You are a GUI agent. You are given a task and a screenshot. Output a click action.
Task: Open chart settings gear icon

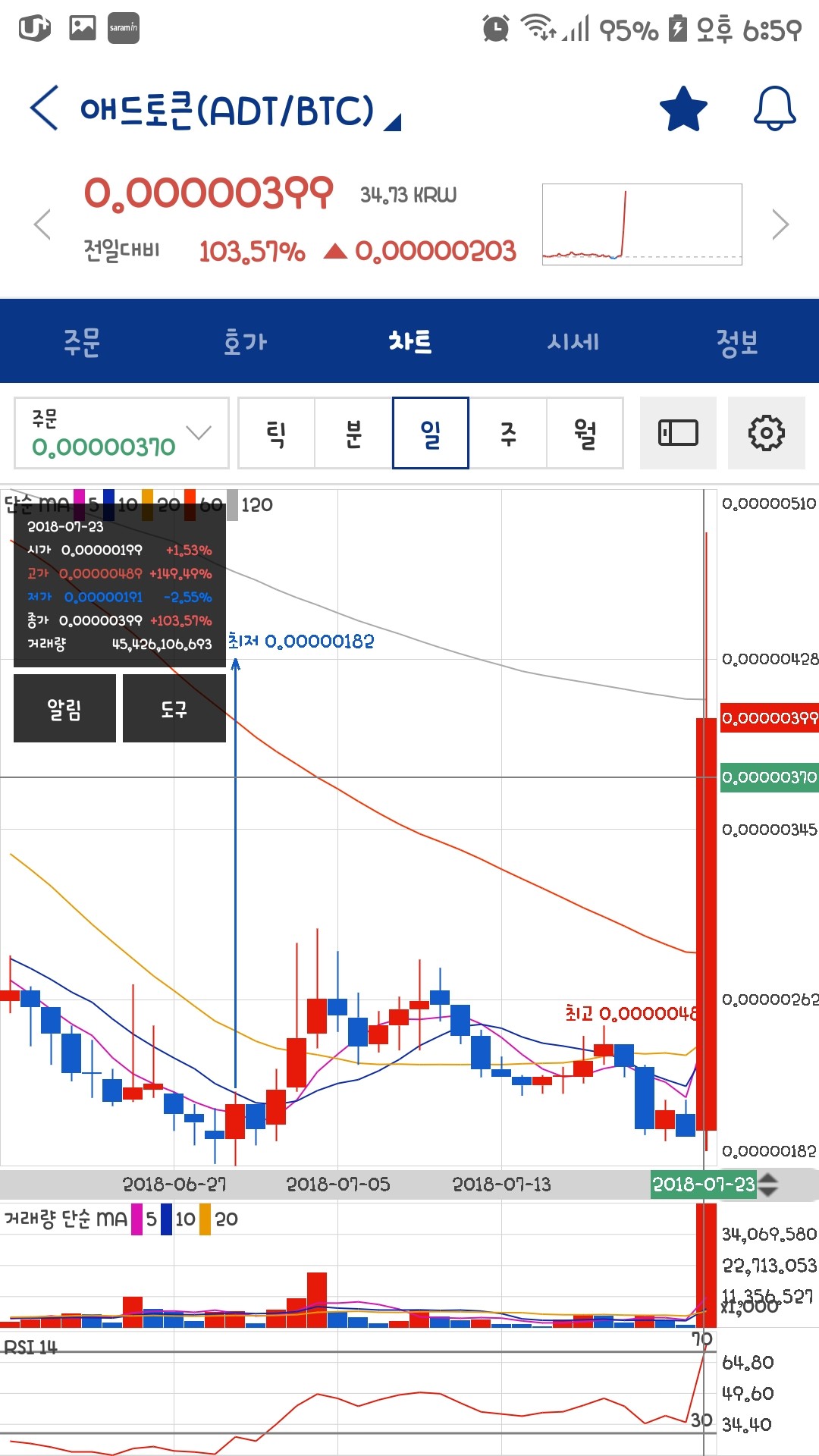[x=766, y=433]
